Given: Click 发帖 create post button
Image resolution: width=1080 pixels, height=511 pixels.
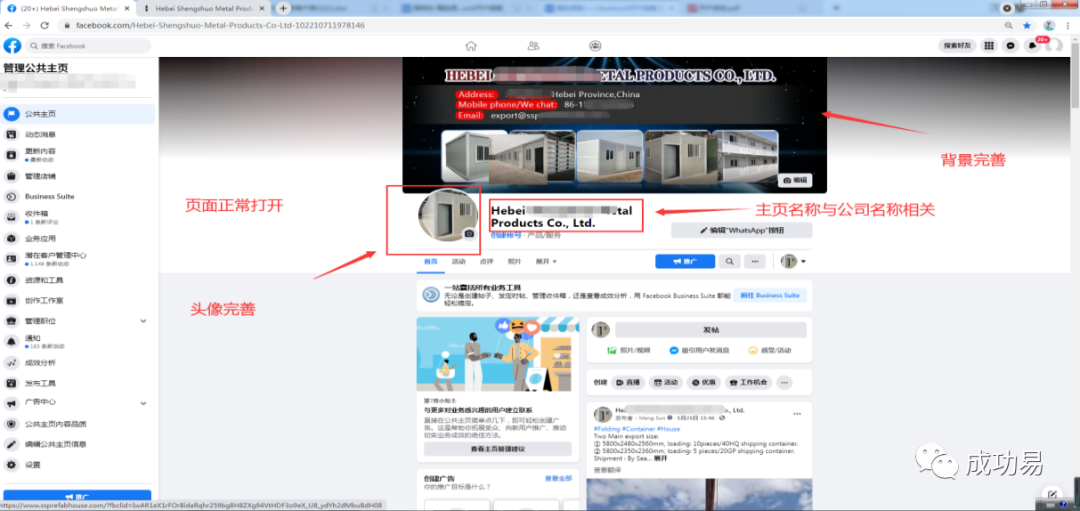Looking at the screenshot, I should coord(711,330).
